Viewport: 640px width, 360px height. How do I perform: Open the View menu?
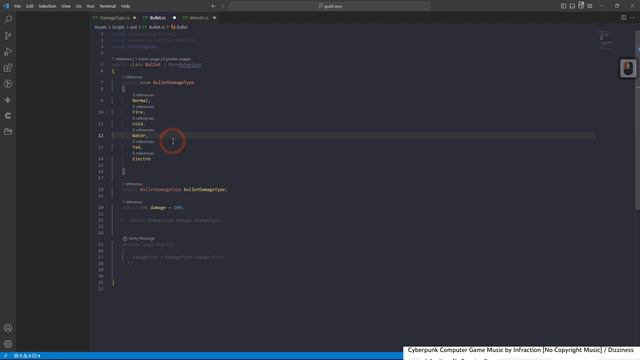pyautogui.click(x=66, y=6)
